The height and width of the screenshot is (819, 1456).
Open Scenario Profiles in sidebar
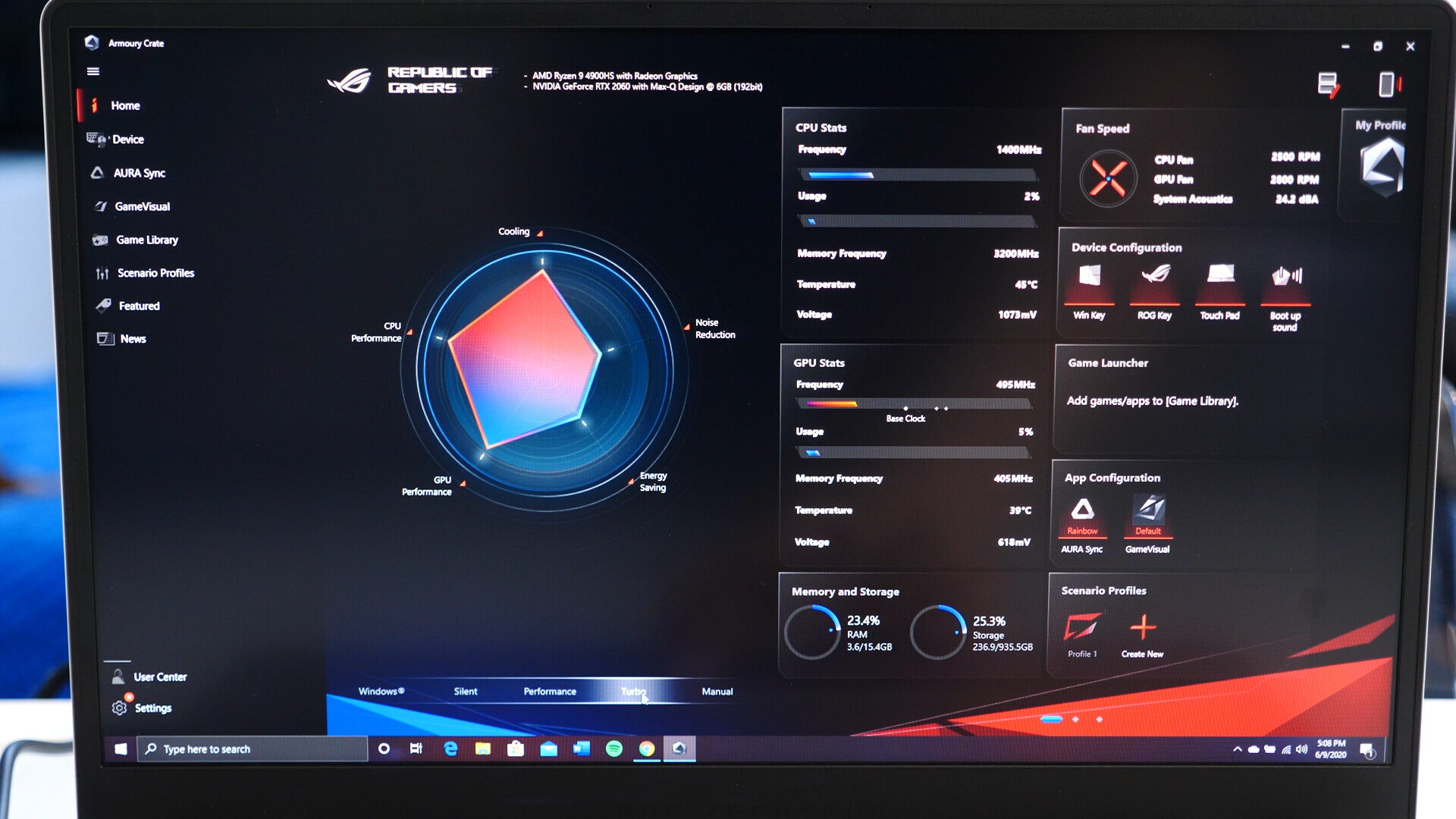coord(155,273)
